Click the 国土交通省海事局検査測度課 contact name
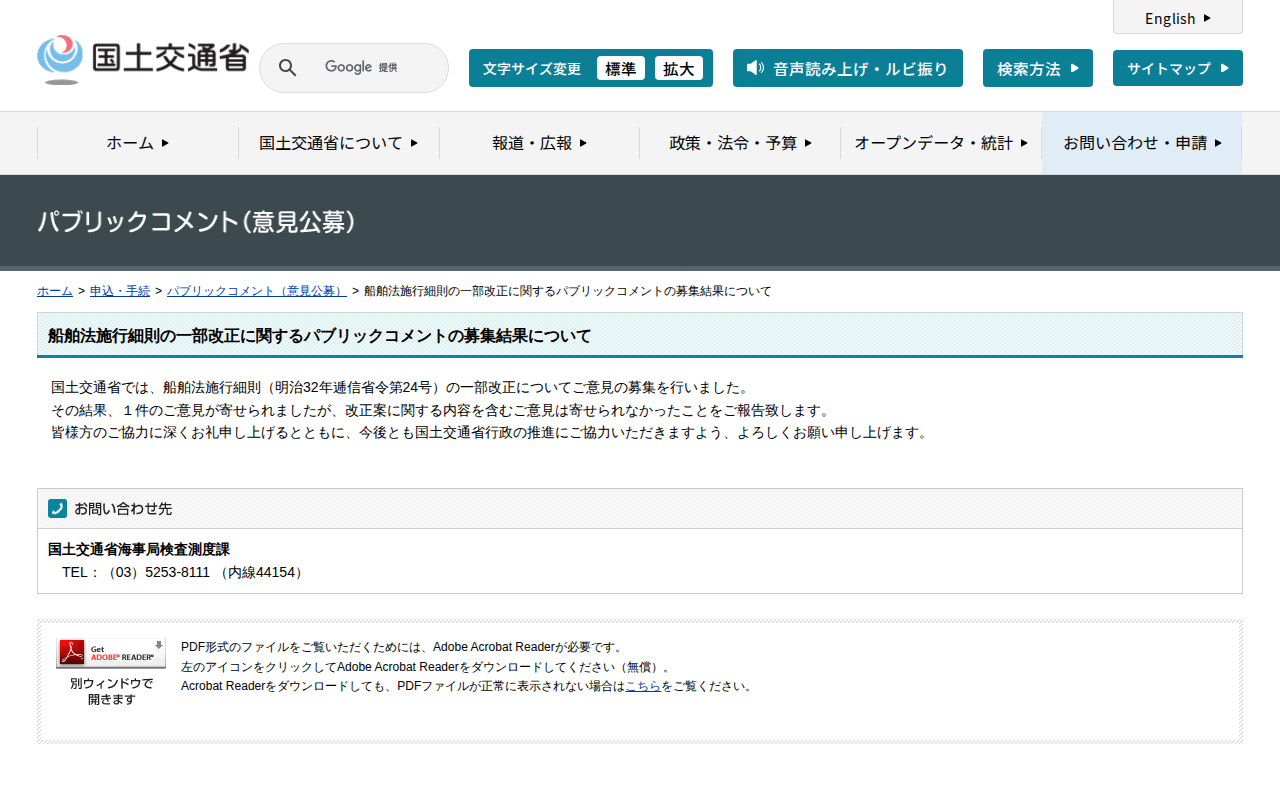This screenshot has height=800, width=1280. pos(139,549)
